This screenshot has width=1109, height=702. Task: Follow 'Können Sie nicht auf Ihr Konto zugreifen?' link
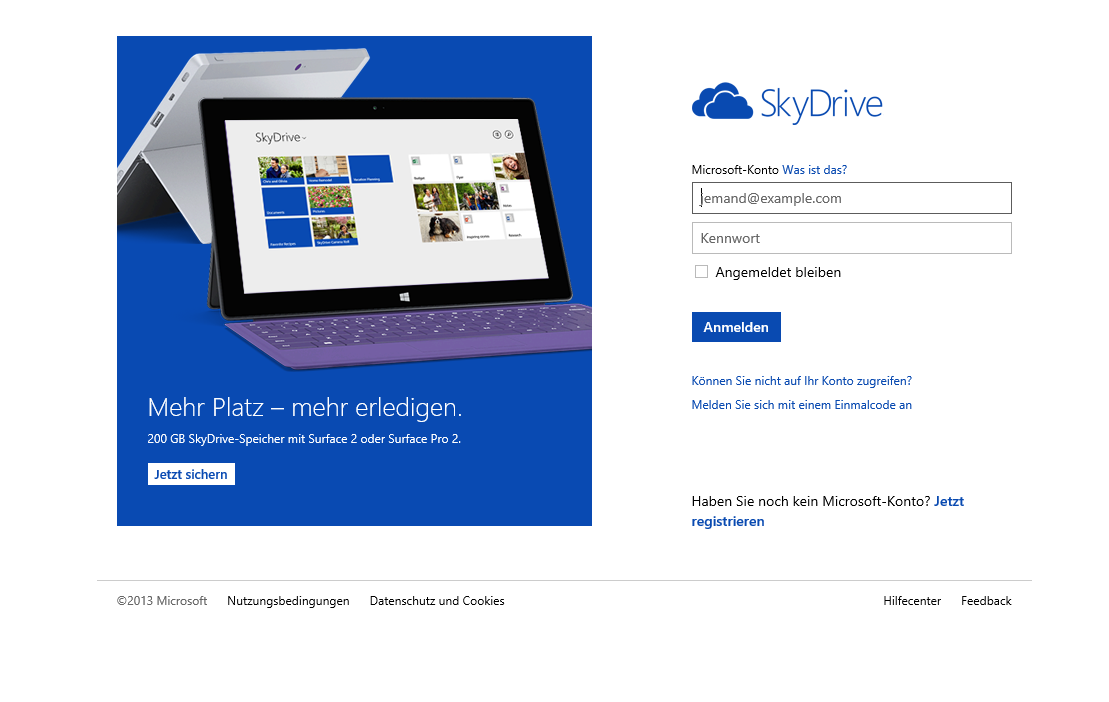[x=801, y=381]
